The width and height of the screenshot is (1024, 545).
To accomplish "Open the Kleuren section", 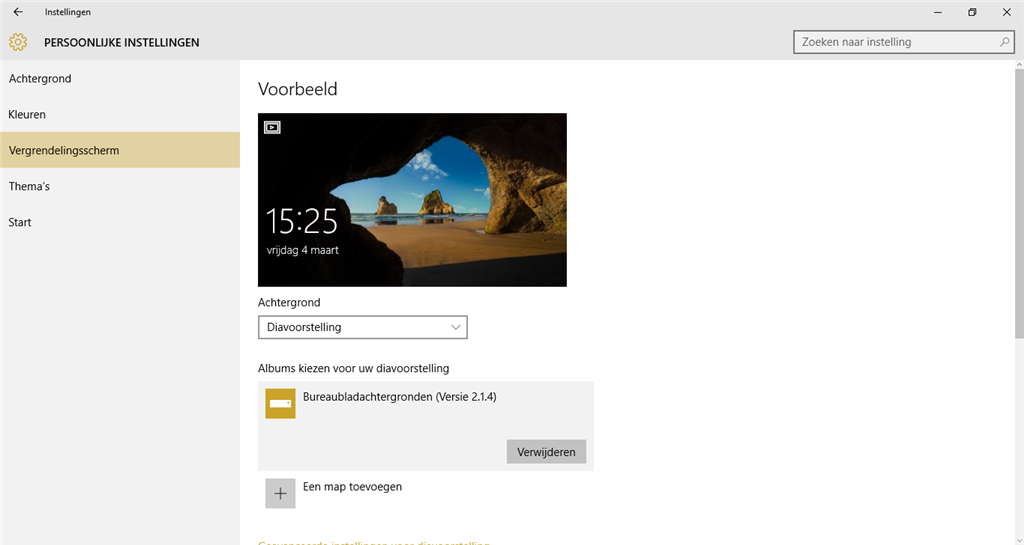I will [x=120, y=114].
